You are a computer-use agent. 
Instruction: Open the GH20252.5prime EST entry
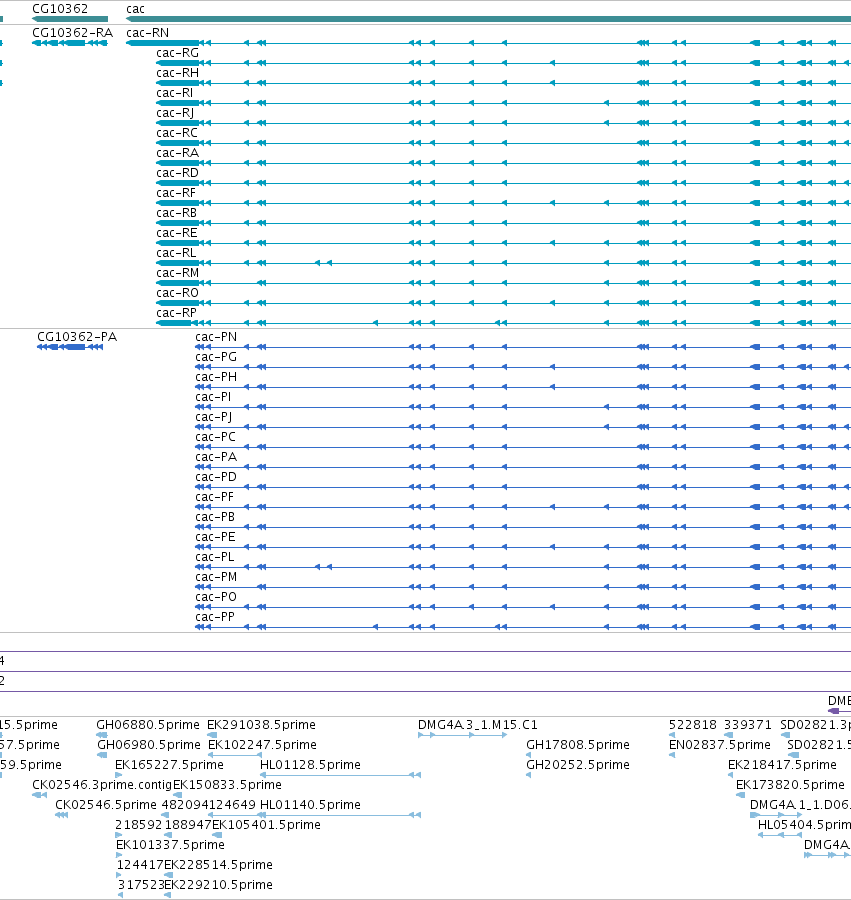click(x=578, y=765)
